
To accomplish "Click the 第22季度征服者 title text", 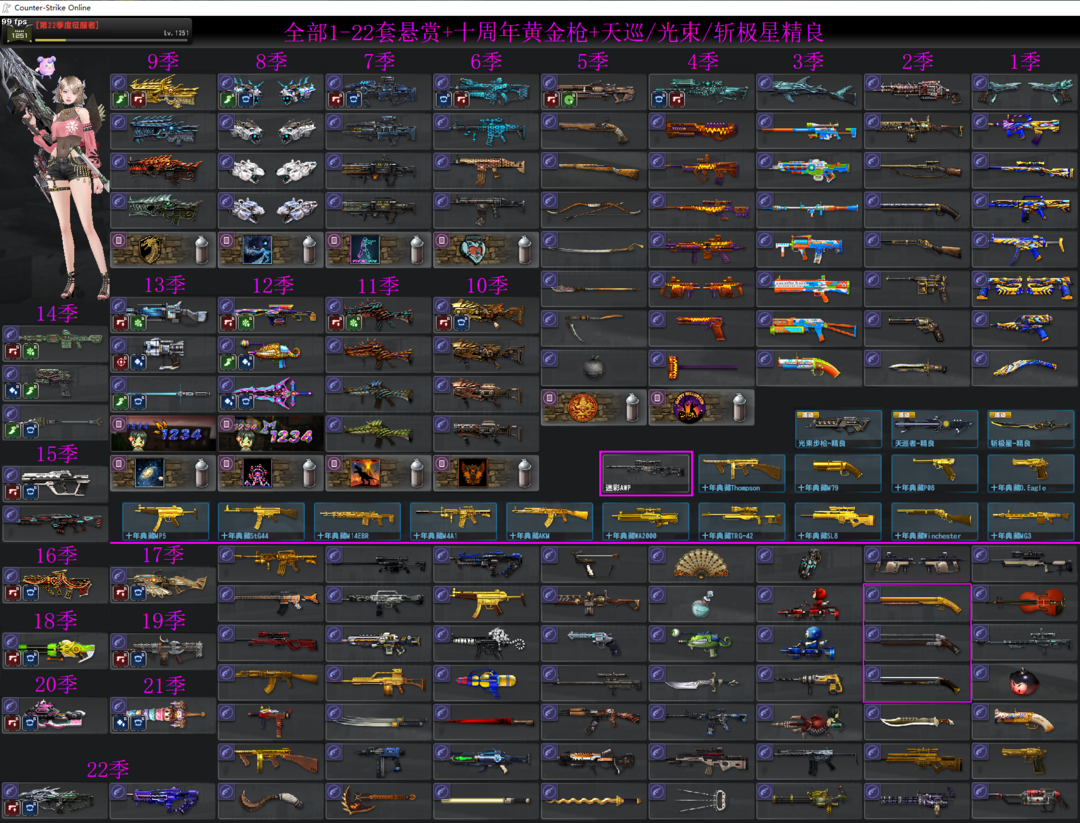I will pos(68,25).
